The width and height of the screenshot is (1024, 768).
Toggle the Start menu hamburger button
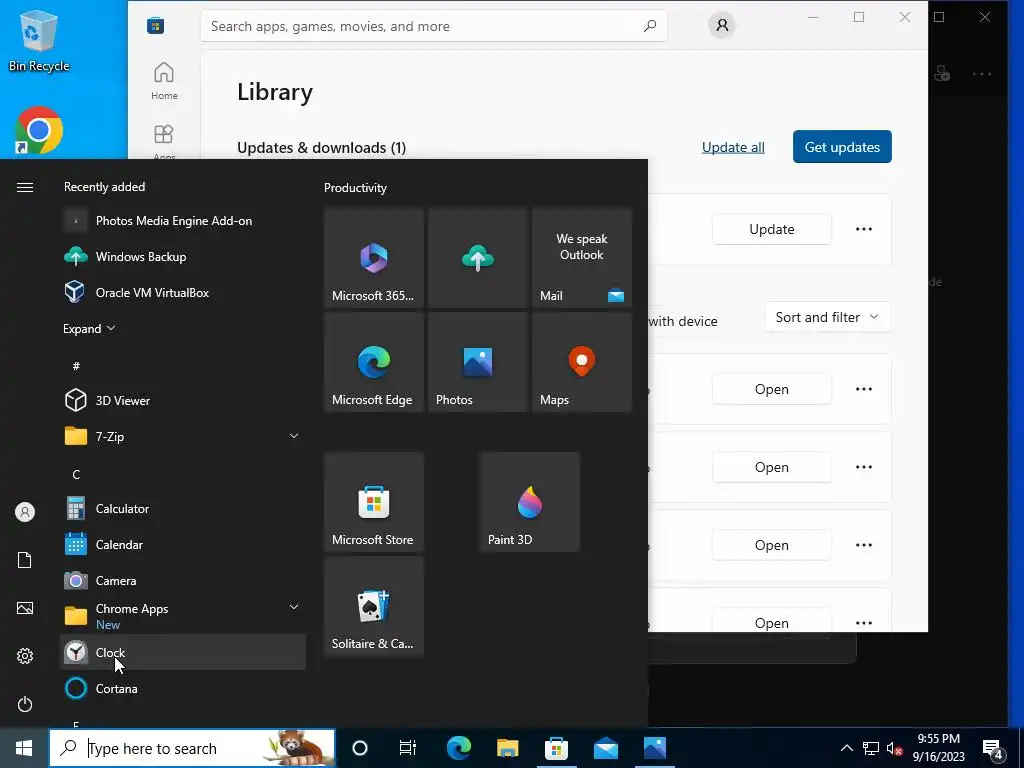25,187
